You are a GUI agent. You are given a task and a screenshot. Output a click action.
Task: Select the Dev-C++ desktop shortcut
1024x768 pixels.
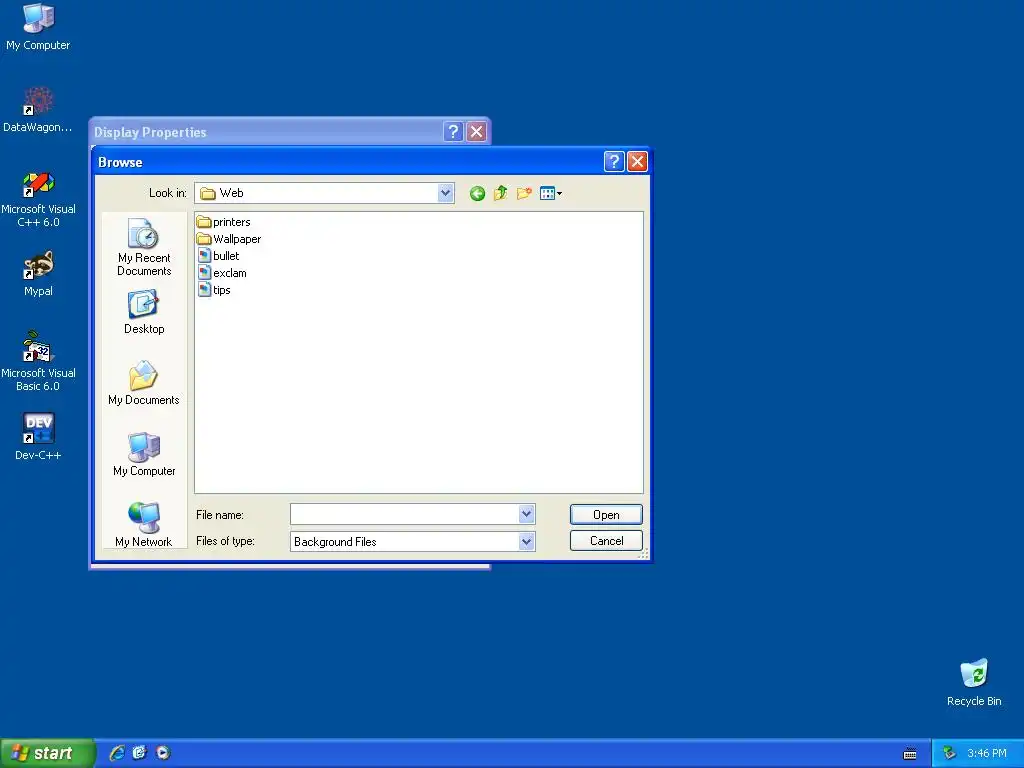(38, 437)
